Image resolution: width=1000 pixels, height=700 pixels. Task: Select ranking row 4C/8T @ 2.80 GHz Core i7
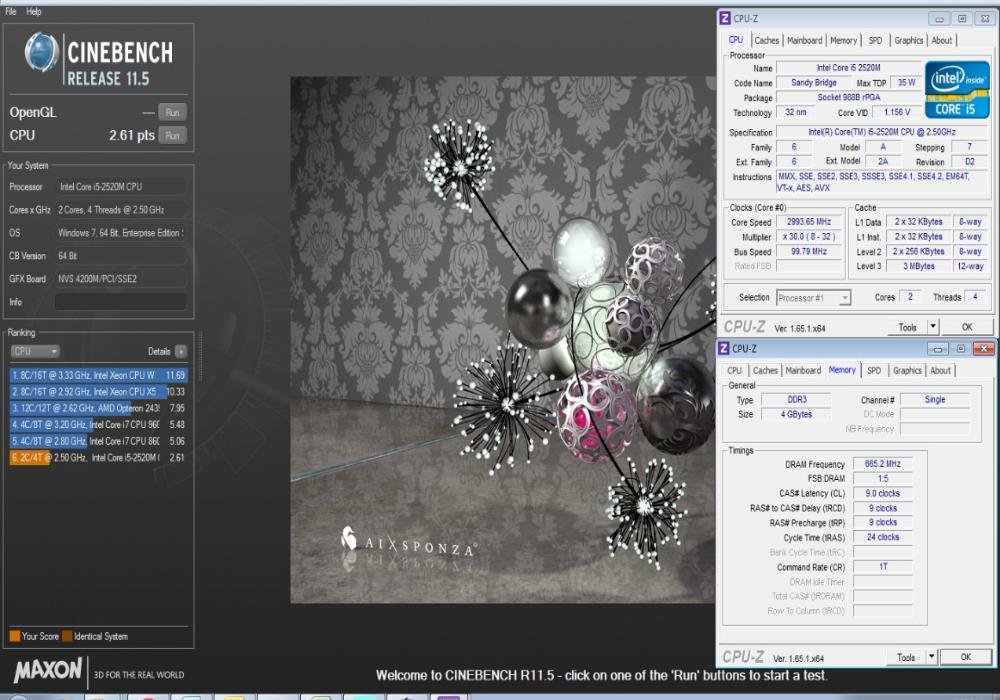pos(99,441)
